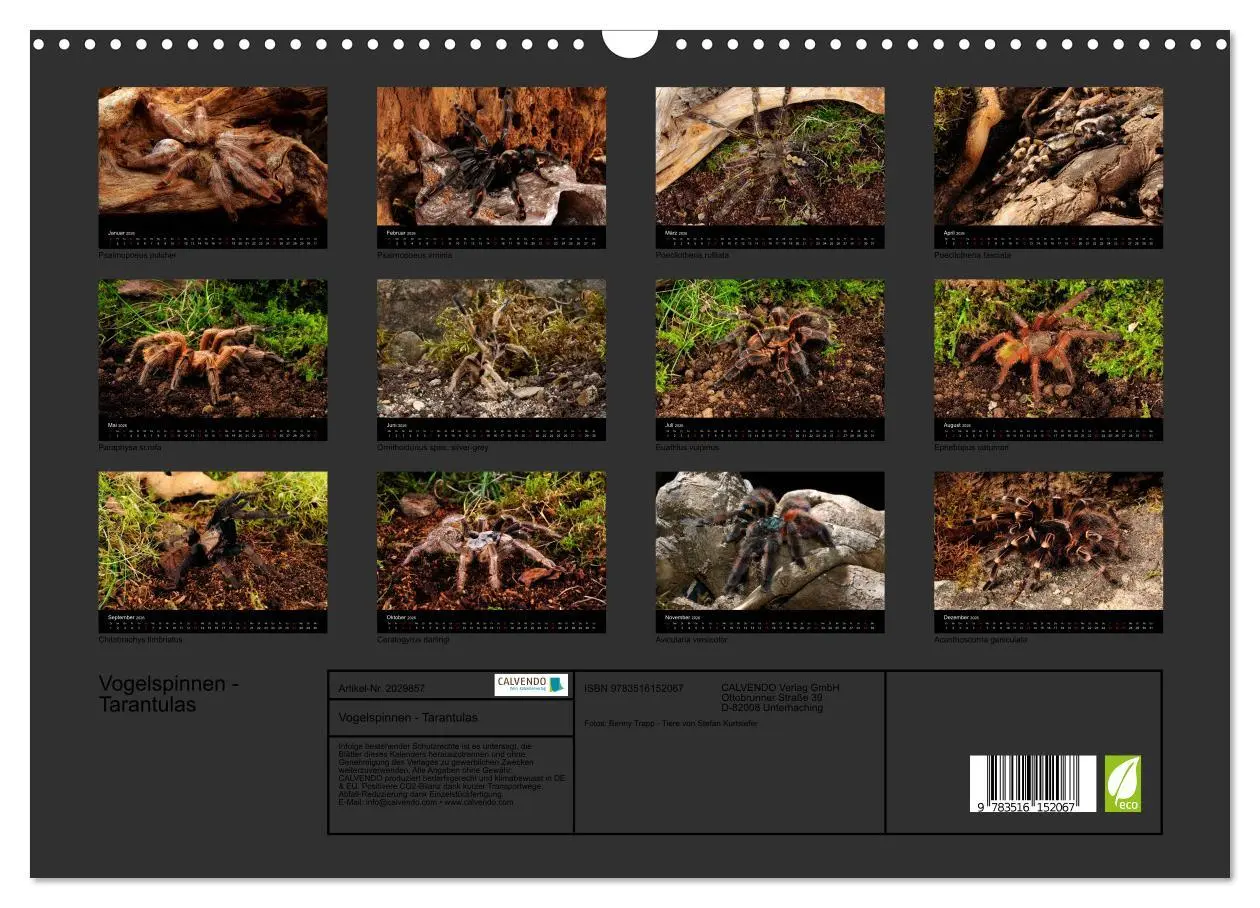Click the CALVENDO Verlag GmbH address block
This screenshot has height=908, width=1260.
[780, 696]
